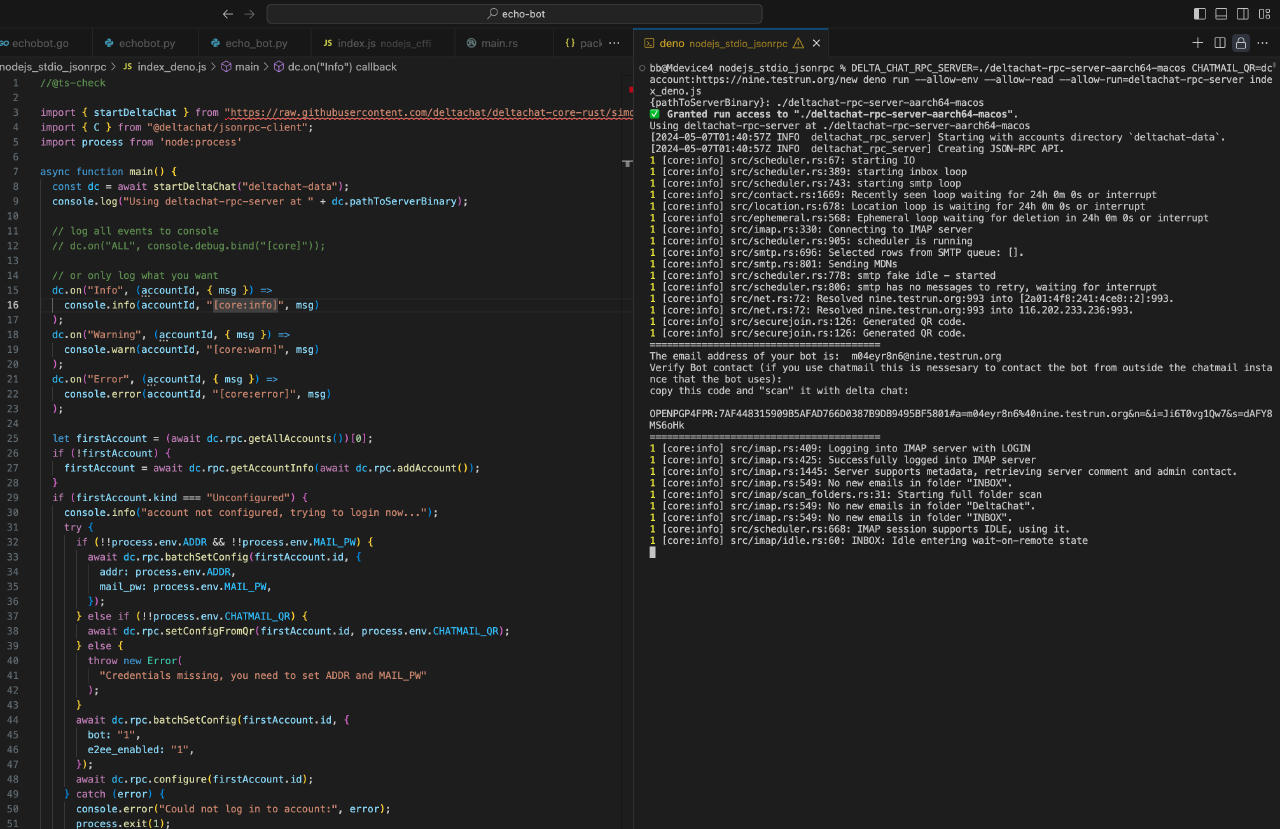Click the lock editor group icon
Viewport: 1280px width, 829px height.
tap(1241, 43)
